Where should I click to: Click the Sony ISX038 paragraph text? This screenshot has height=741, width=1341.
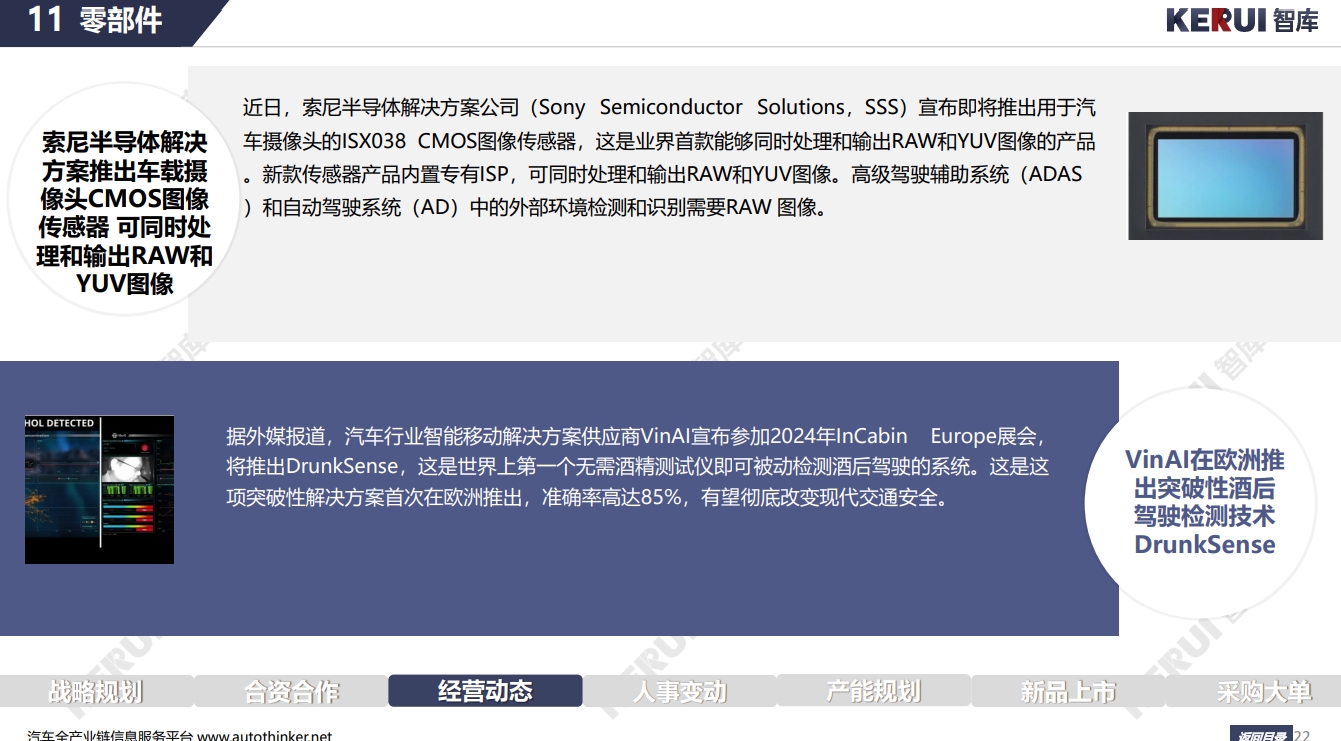(668, 158)
